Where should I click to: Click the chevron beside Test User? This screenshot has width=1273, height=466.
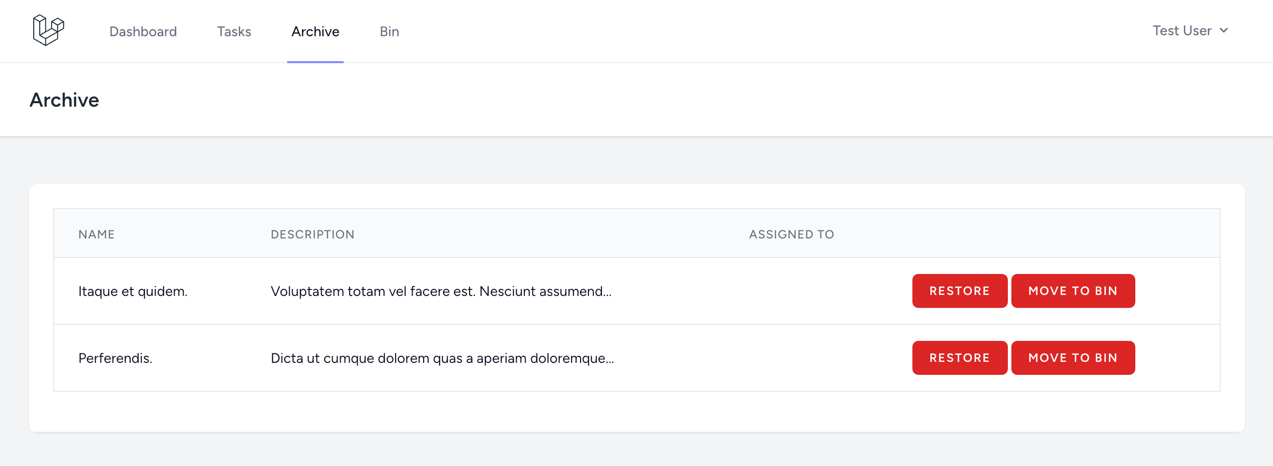coord(1224,31)
